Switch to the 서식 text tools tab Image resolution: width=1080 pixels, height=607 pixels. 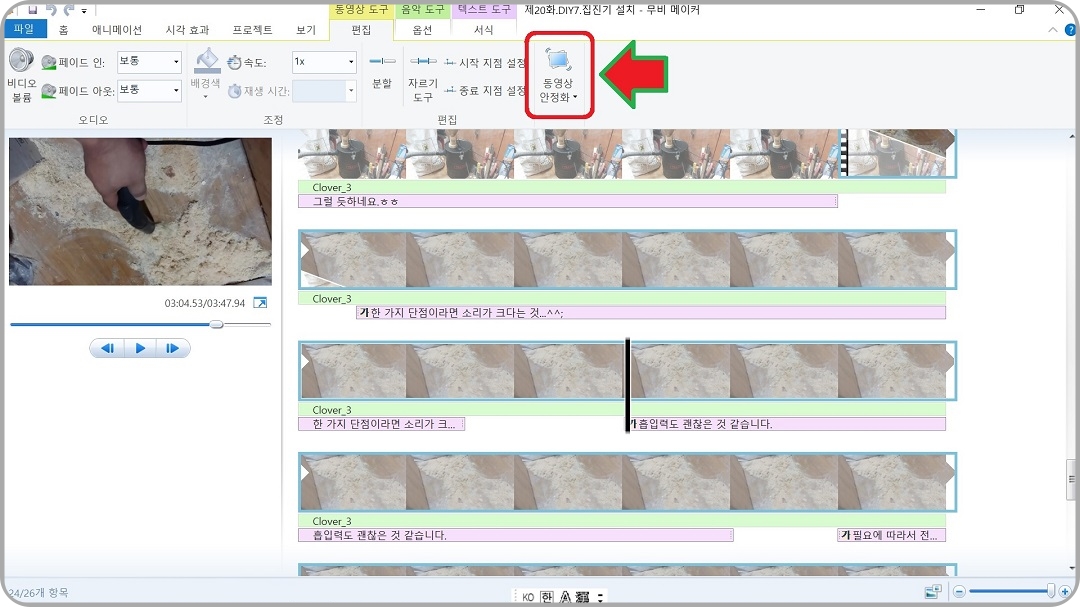[484, 30]
